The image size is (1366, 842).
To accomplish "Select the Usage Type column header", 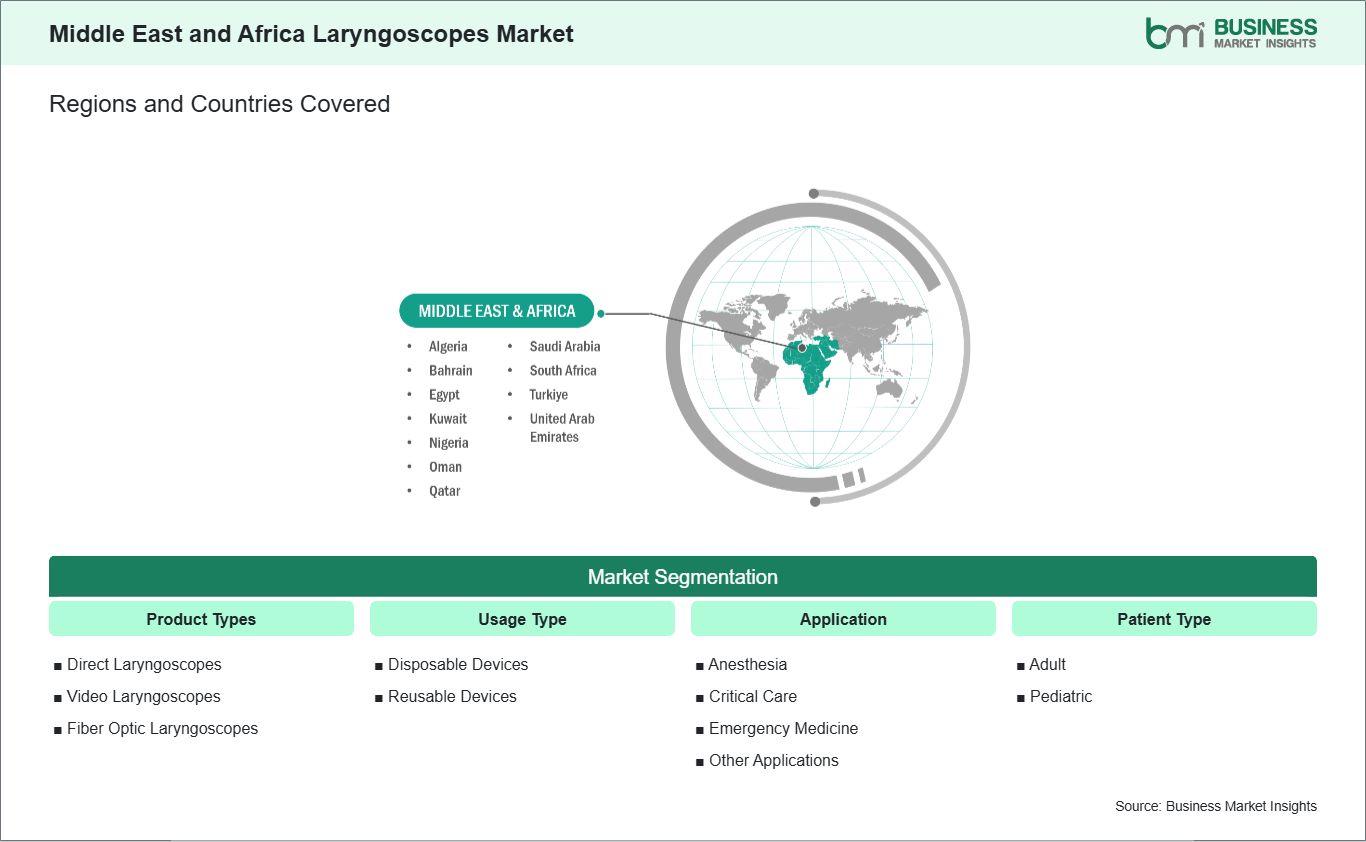I will click(522, 619).
